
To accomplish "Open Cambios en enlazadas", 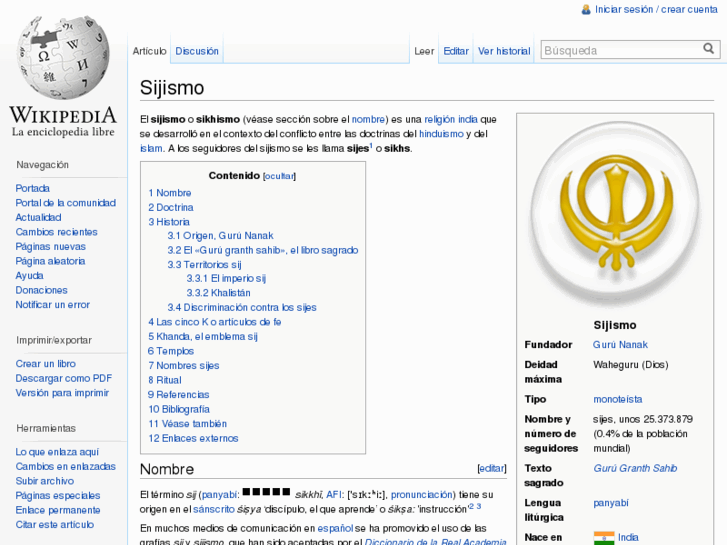I will 65,467.
